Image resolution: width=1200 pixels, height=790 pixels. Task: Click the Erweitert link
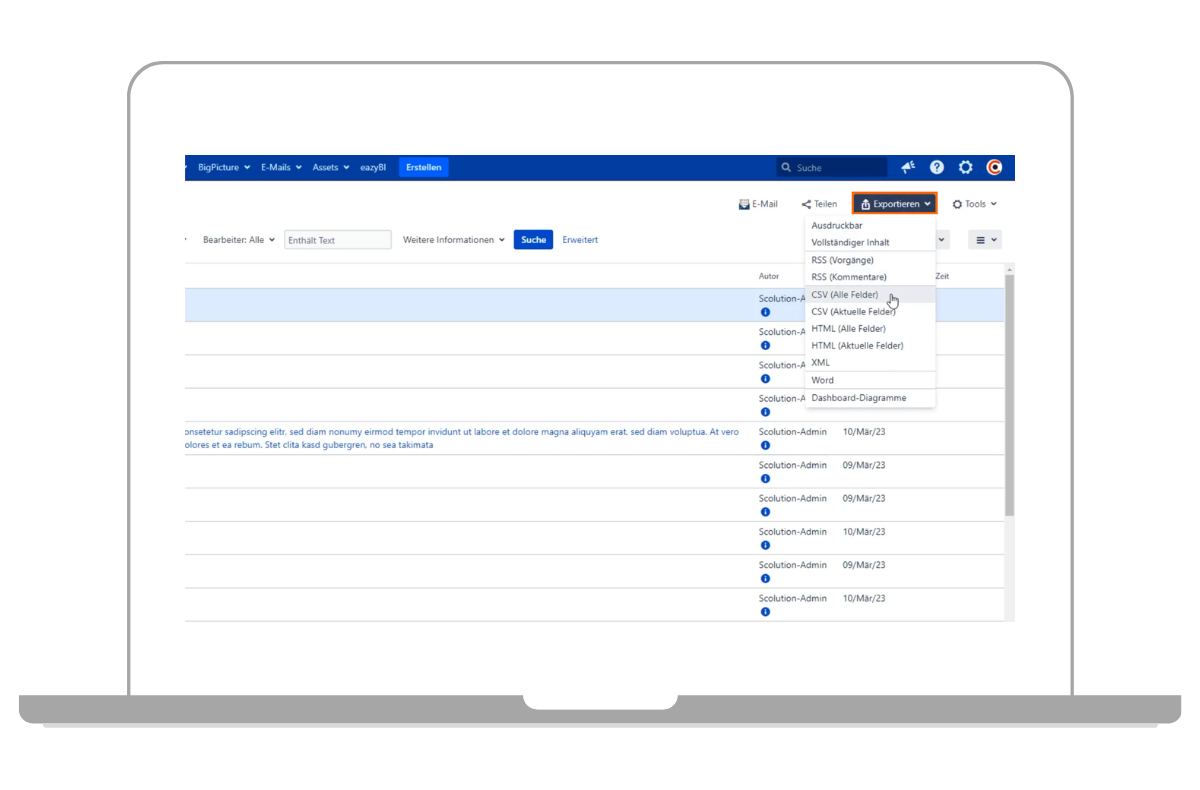pos(580,240)
